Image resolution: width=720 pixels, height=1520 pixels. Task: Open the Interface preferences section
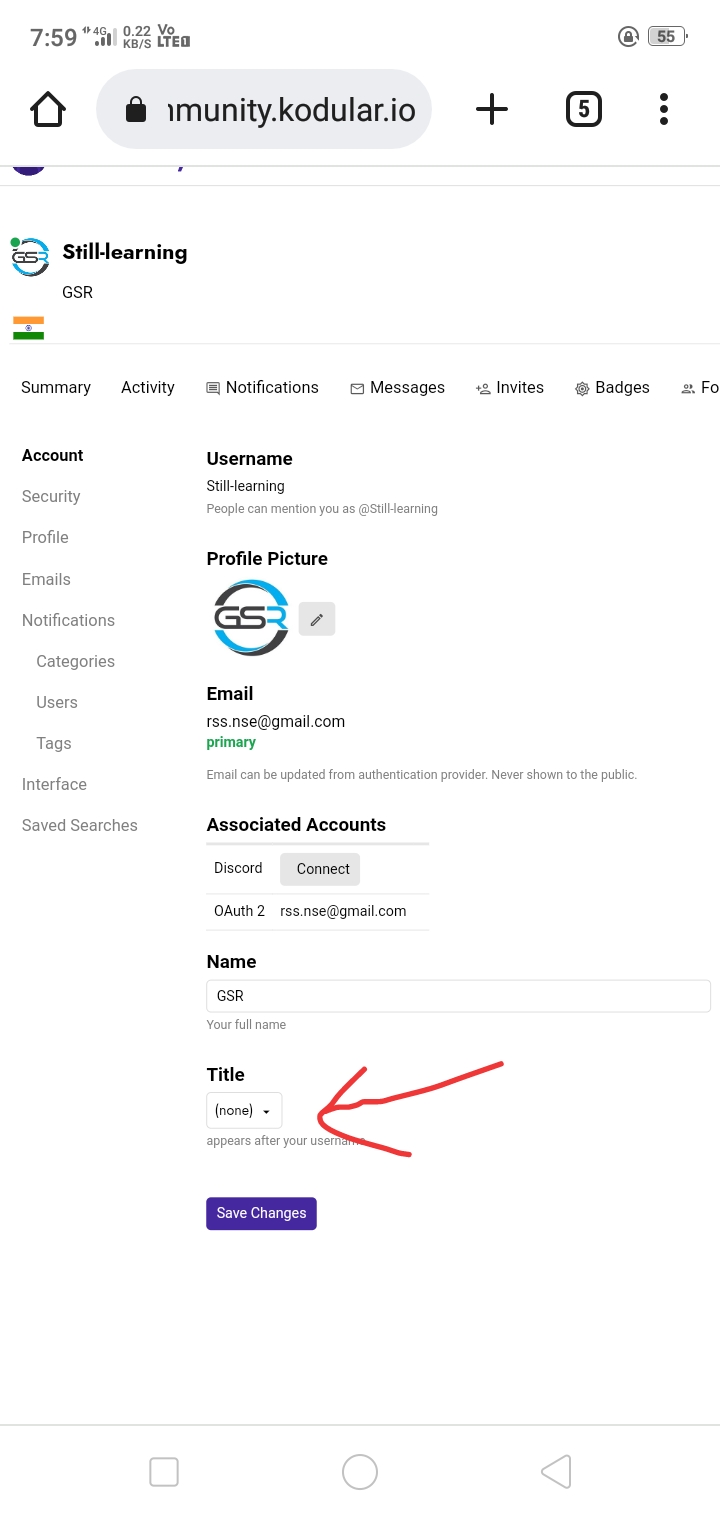pos(54,784)
